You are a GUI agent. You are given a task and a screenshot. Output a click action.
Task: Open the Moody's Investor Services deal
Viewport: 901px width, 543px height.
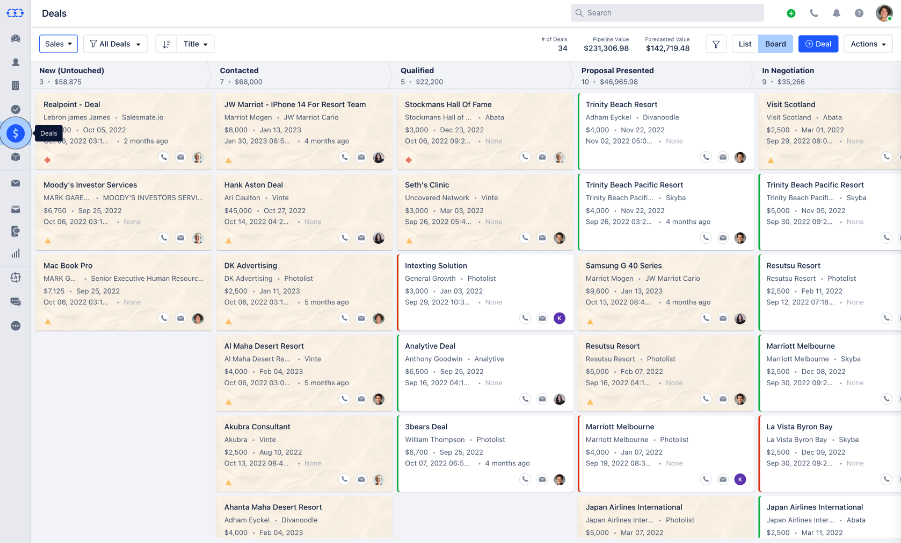tap(90, 185)
